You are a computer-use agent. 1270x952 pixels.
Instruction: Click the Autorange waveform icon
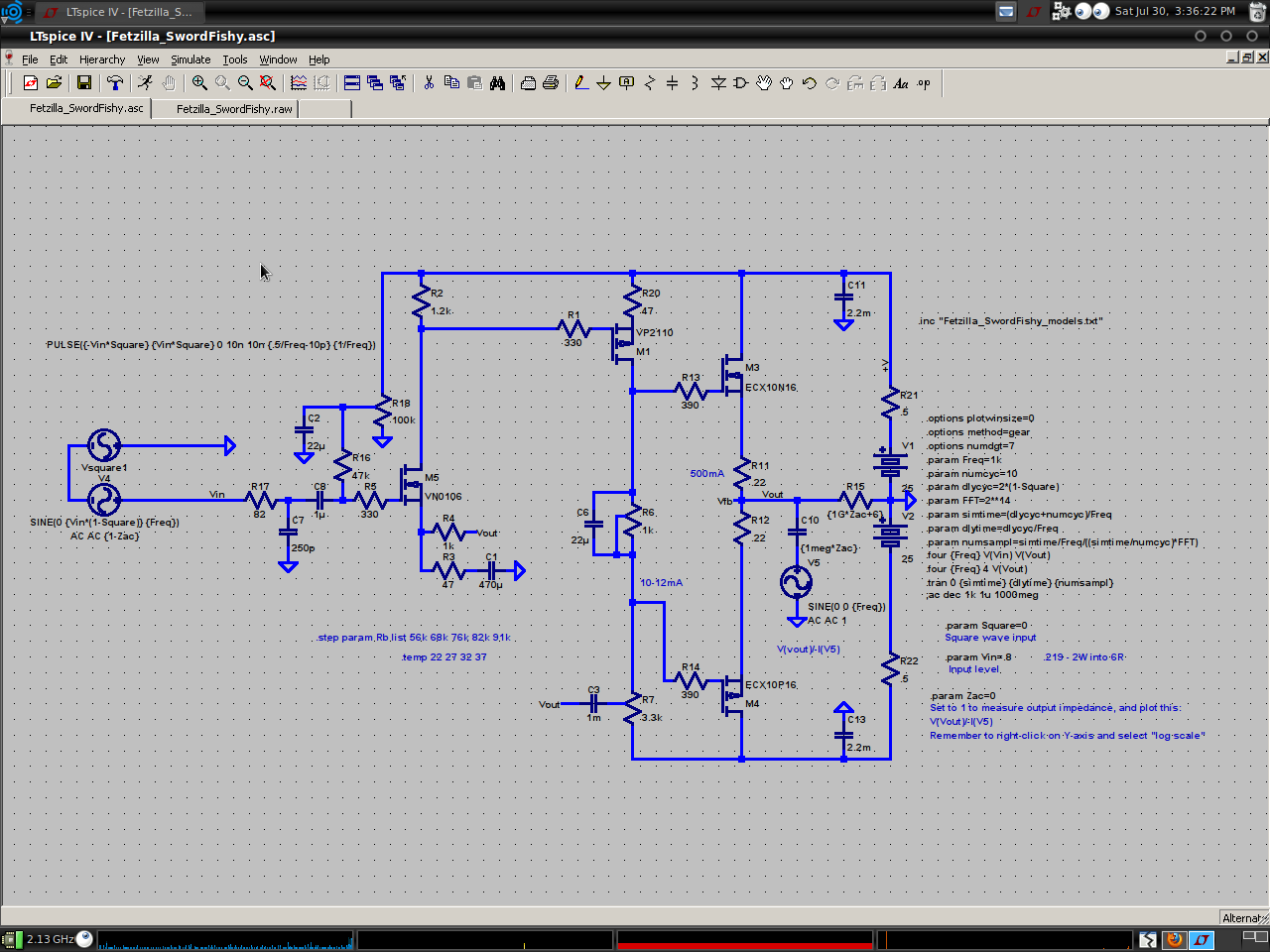point(299,83)
